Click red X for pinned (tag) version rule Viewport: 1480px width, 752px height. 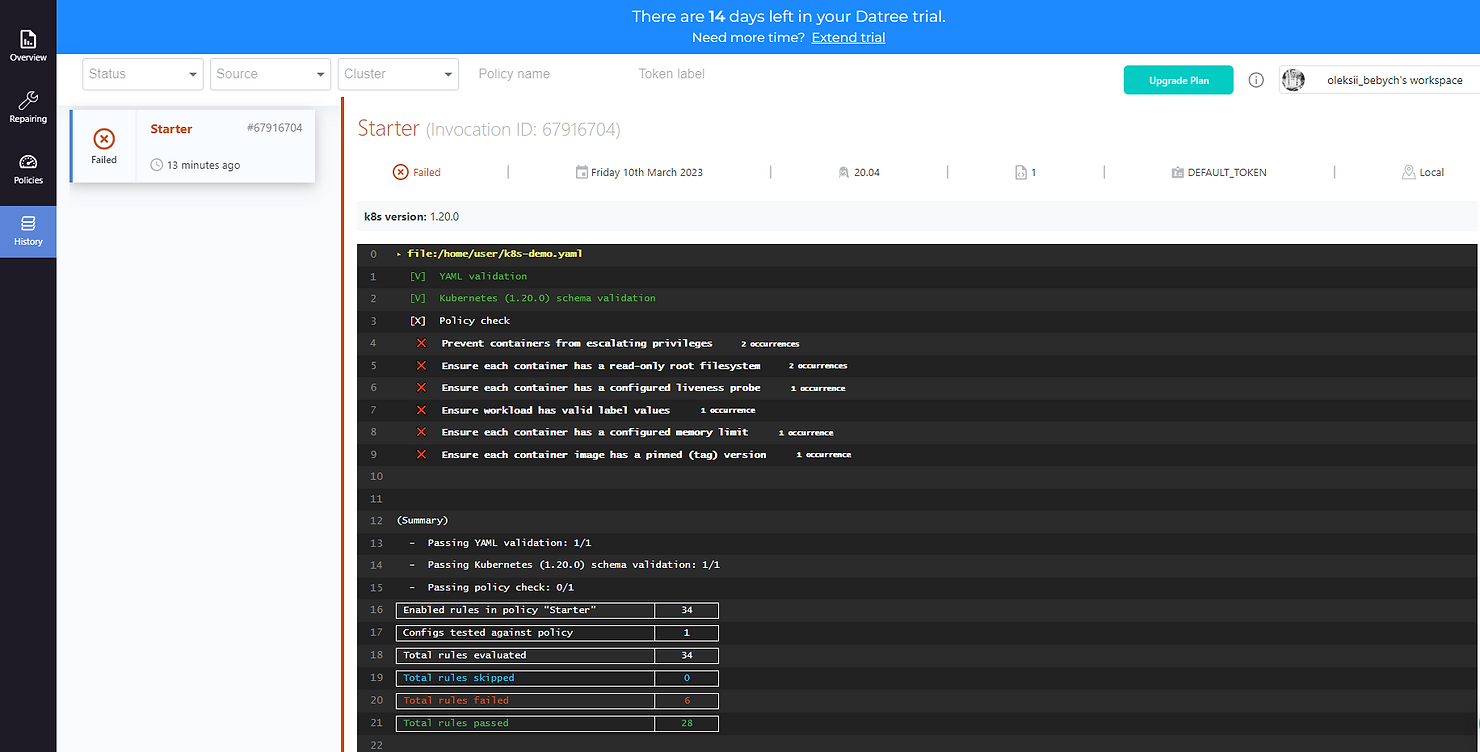click(421, 454)
